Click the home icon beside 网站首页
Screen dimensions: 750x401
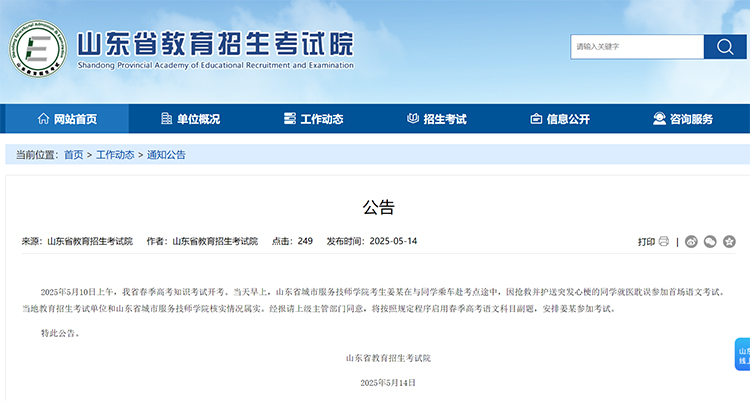click(43, 119)
